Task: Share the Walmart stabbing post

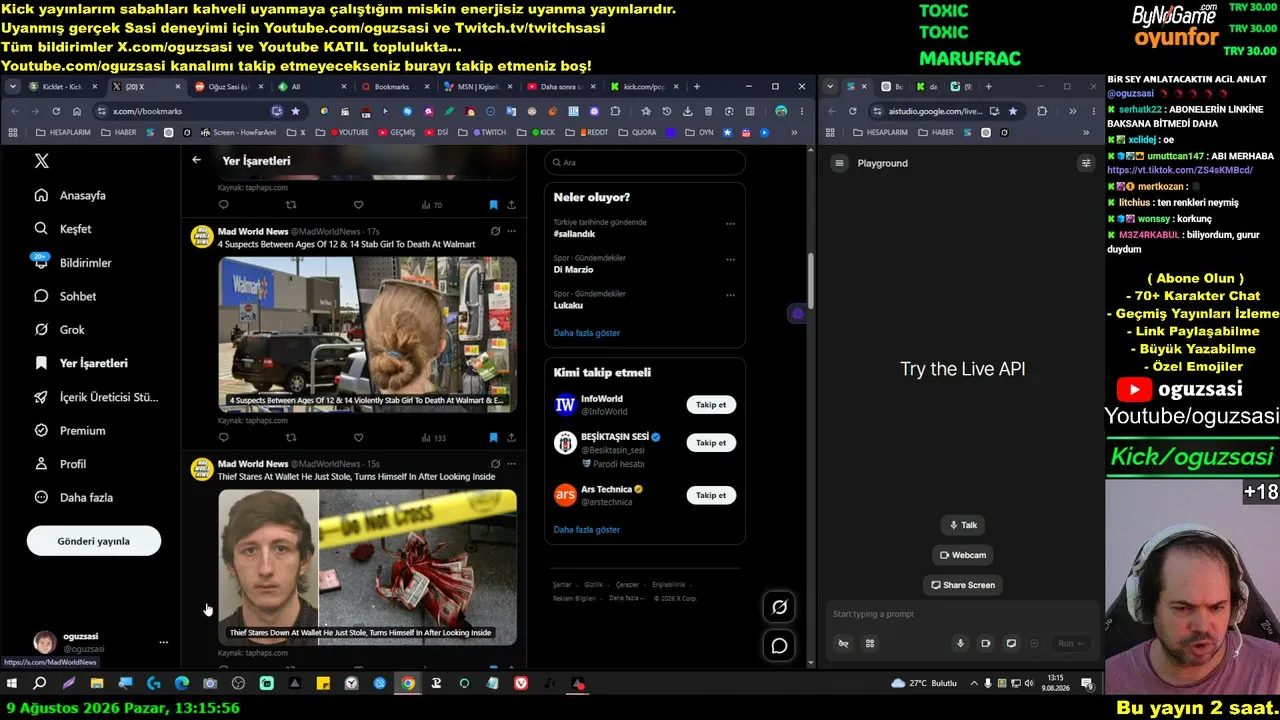Action: [511, 437]
